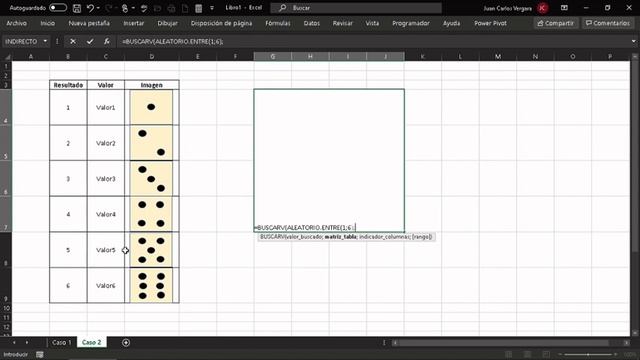Open Customize Quick Access Toolbar arrow
This screenshot has height=360, width=640.
coord(211,8)
